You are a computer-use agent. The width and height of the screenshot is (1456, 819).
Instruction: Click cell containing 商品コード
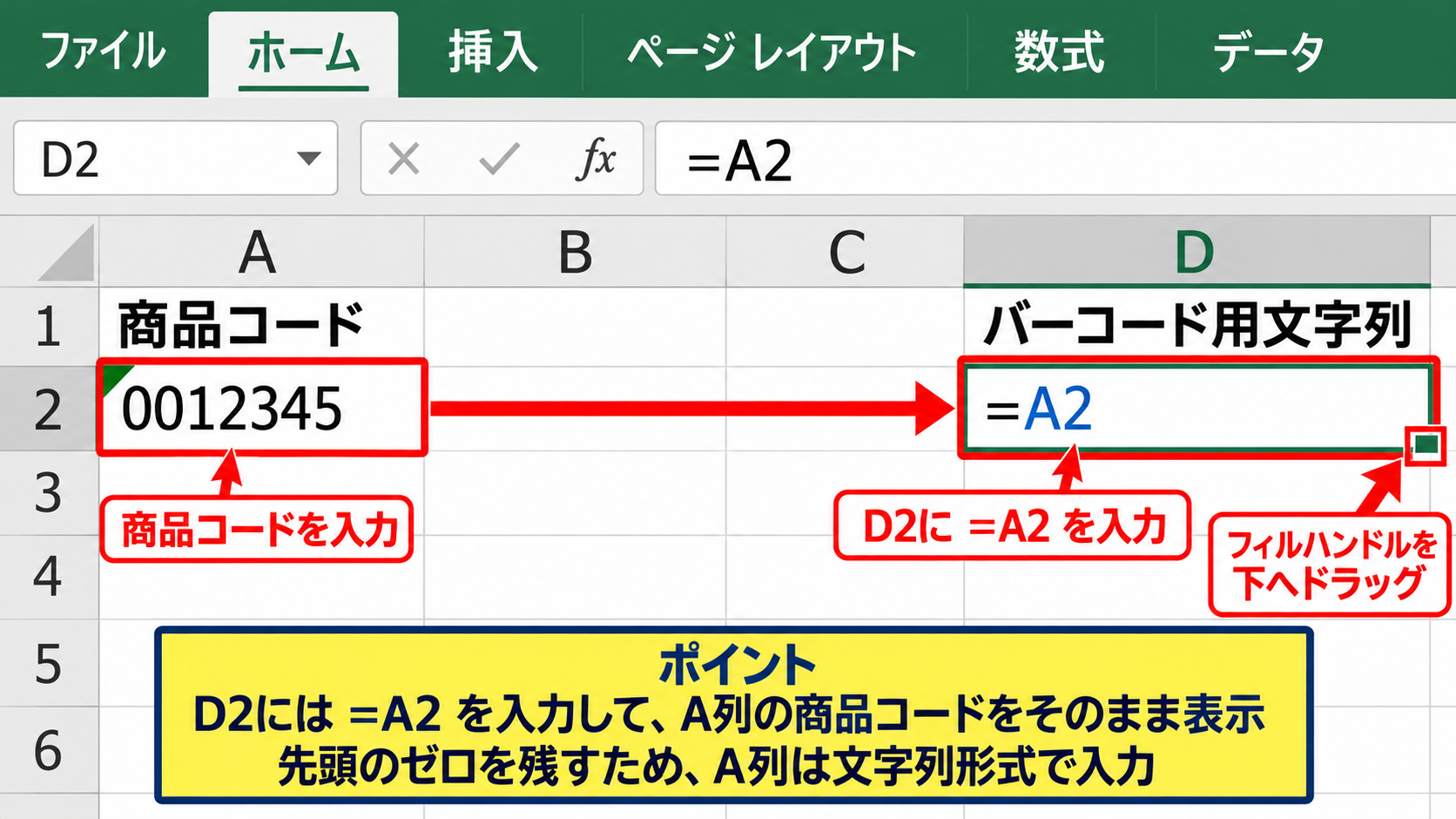(260, 327)
